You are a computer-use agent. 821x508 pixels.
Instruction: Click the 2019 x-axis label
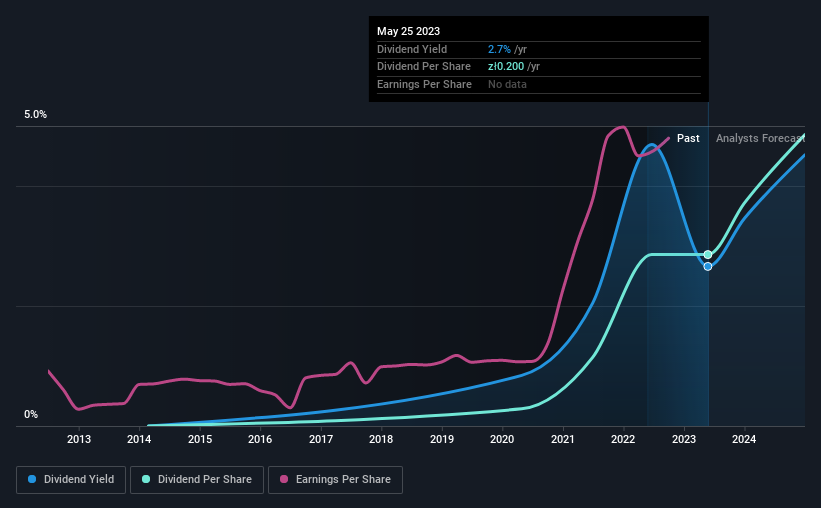coord(442,439)
